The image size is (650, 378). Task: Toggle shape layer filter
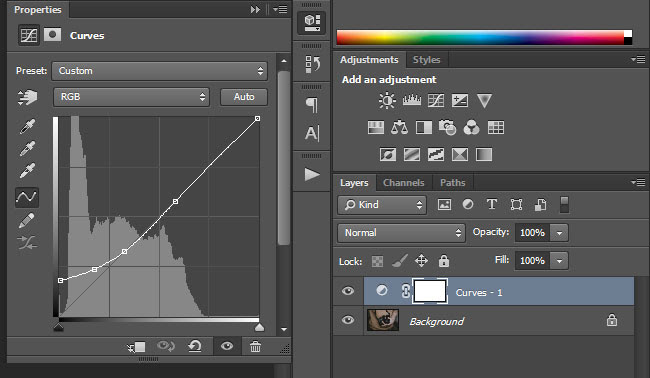(x=516, y=204)
